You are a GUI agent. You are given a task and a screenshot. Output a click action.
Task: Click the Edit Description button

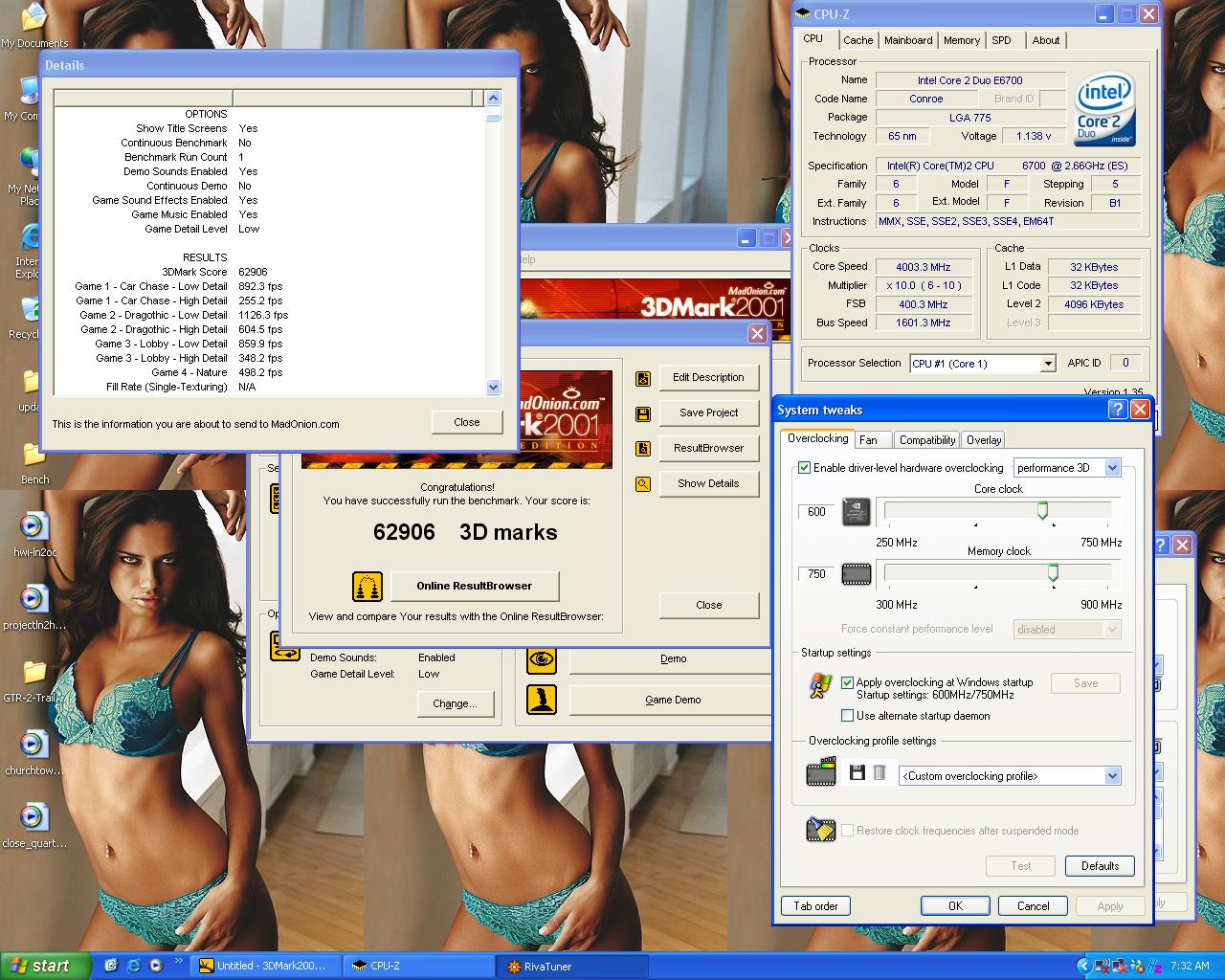(x=708, y=378)
